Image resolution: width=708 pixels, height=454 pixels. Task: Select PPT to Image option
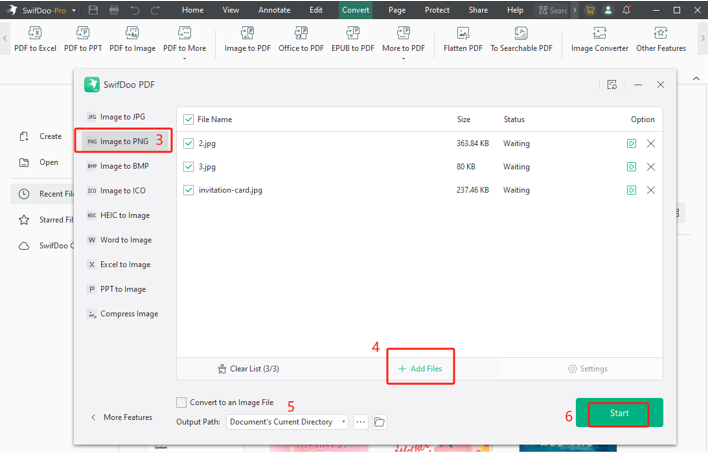(x=123, y=289)
